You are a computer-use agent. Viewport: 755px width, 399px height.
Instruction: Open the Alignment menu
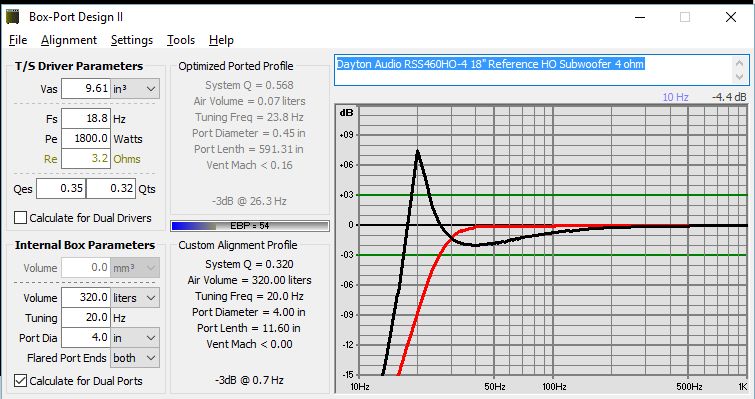point(69,40)
